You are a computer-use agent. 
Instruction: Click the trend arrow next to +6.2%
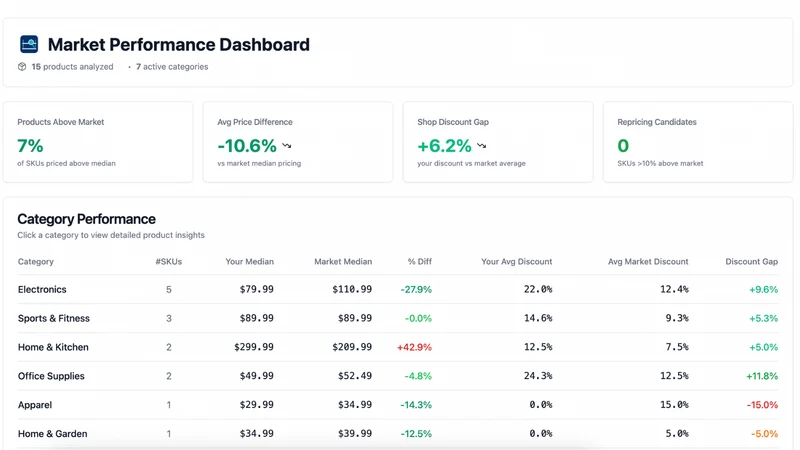(x=482, y=146)
